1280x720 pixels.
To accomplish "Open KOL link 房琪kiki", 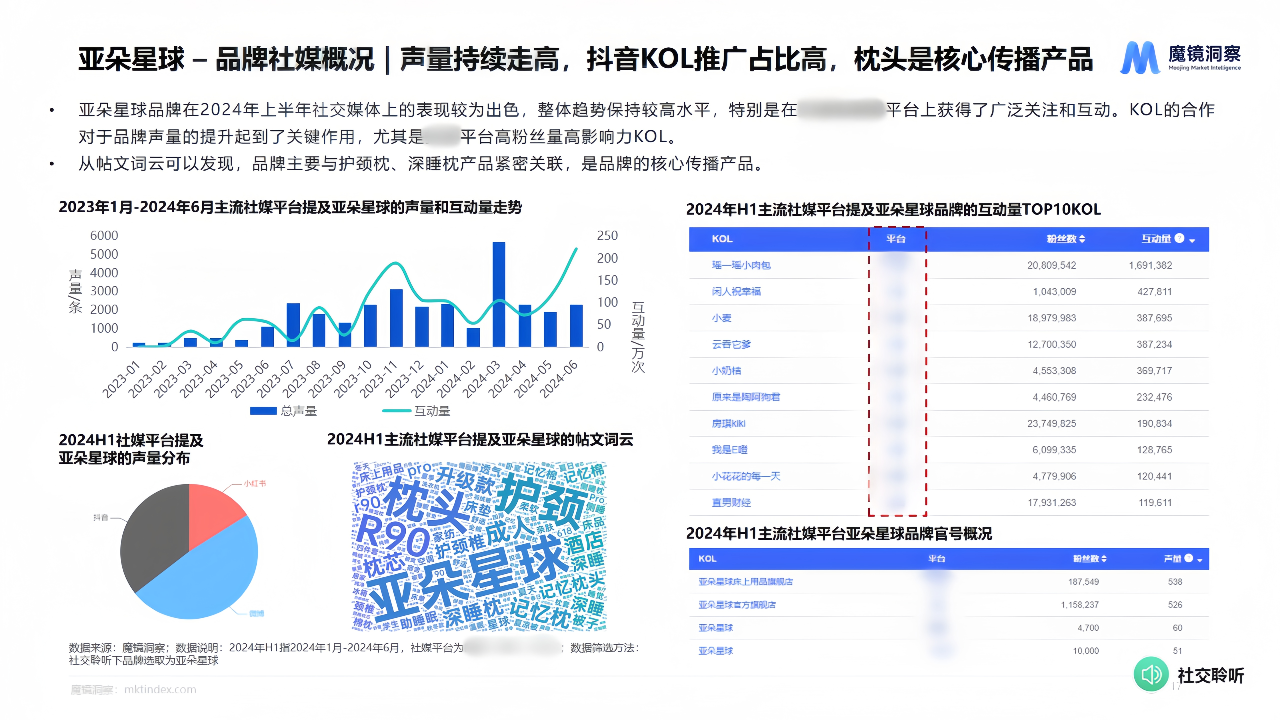I will [x=730, y=423].
